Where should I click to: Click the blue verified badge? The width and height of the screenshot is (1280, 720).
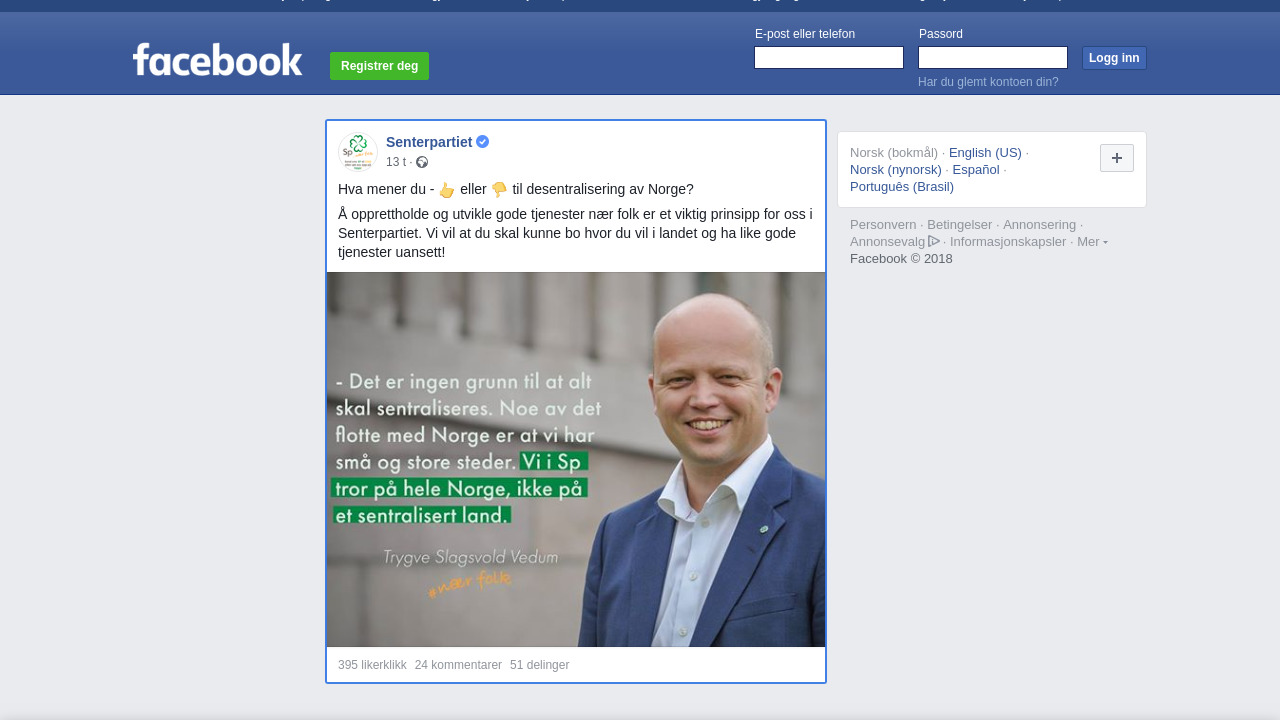point(483,142)
